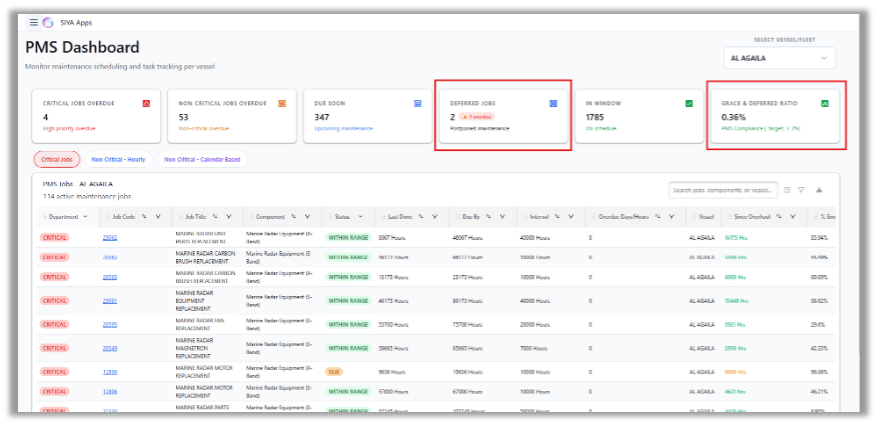
Task: Open the table filter funnel icon
Action: tap(801, 190)
